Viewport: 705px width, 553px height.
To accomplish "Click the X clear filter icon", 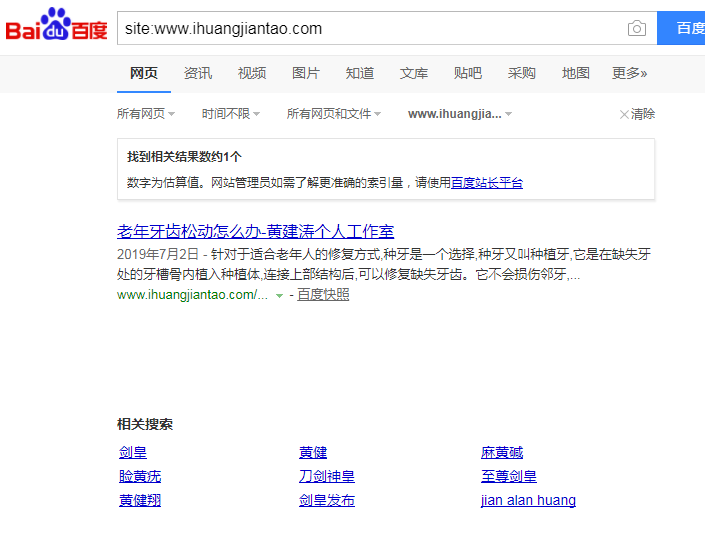I will coord(624,114).
